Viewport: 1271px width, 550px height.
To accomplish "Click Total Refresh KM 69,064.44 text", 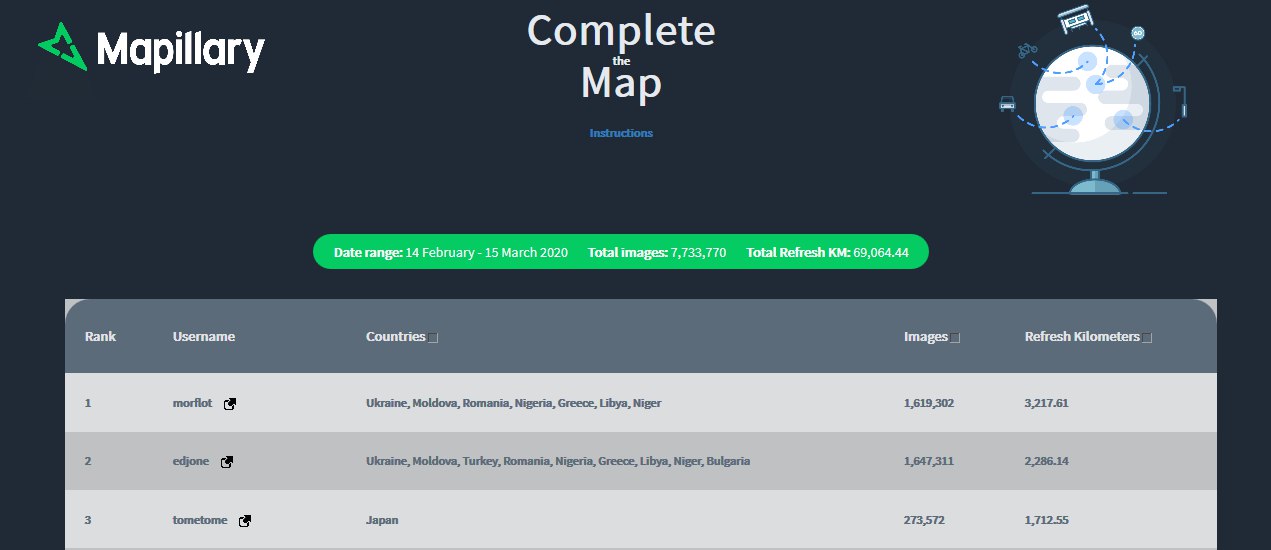I will [x=827, y=252].
